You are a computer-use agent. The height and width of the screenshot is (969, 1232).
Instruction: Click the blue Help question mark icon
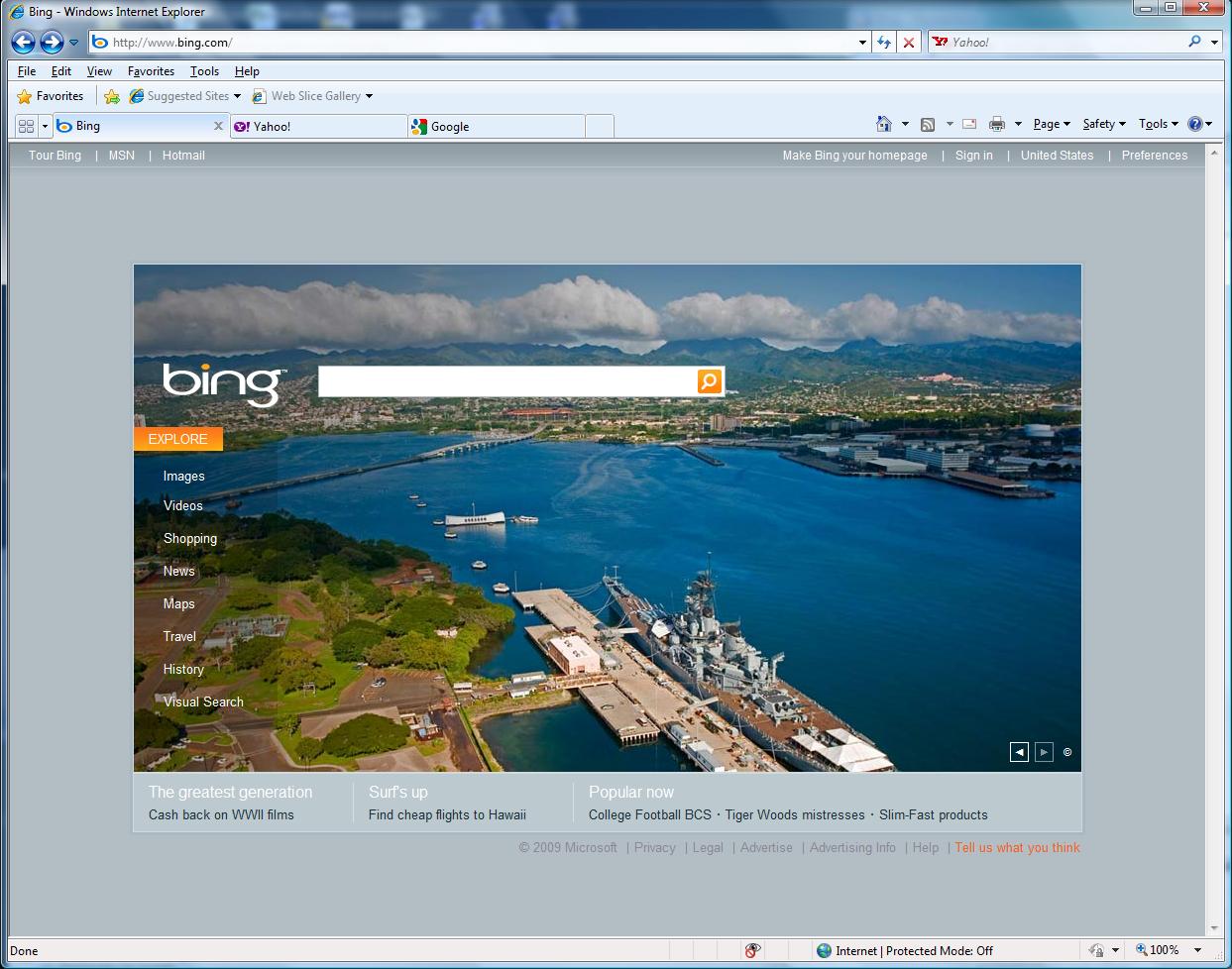point(1195,124)
